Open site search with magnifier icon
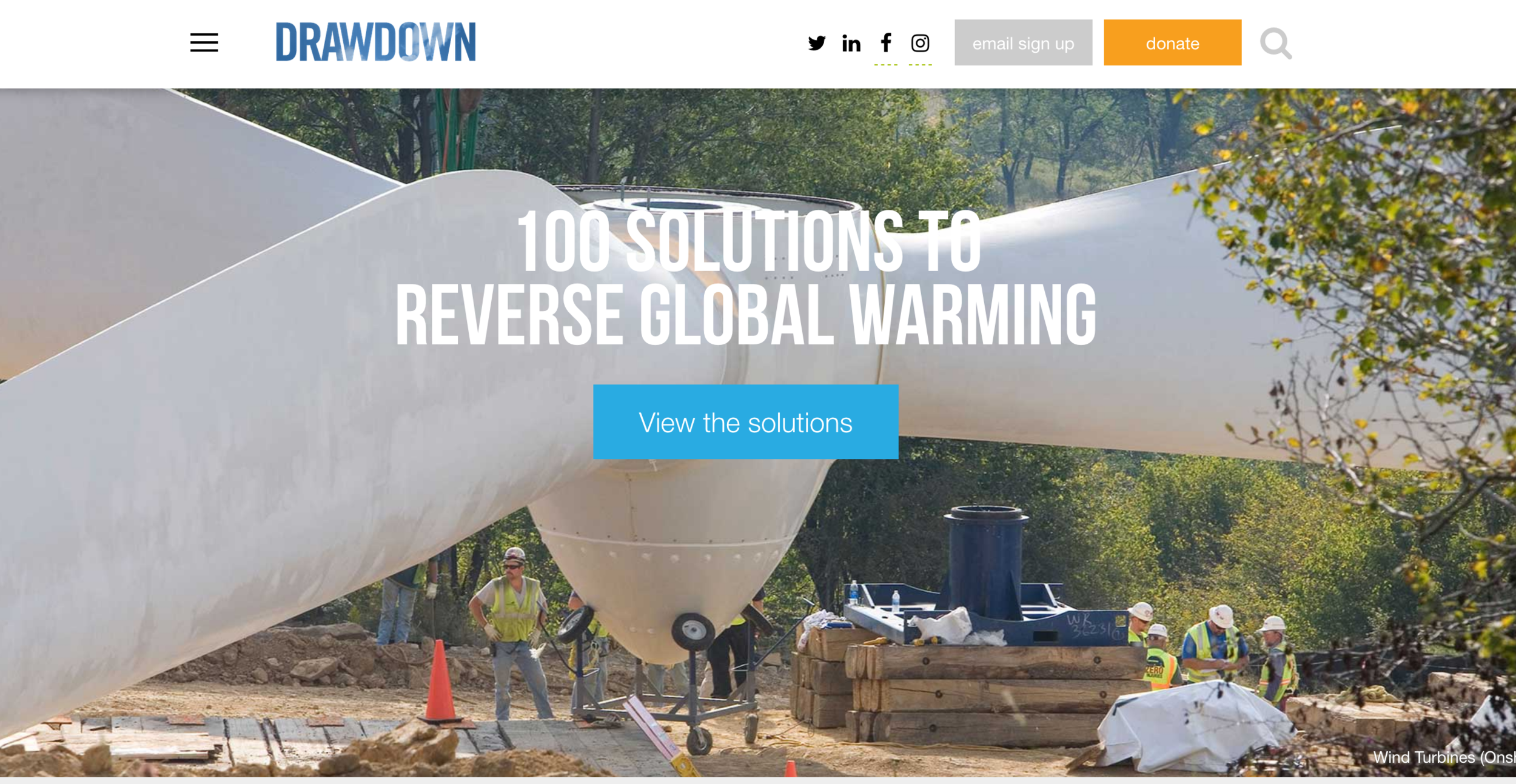The width and height of the screenshot is (1516, 784). tap(1276, 44)
